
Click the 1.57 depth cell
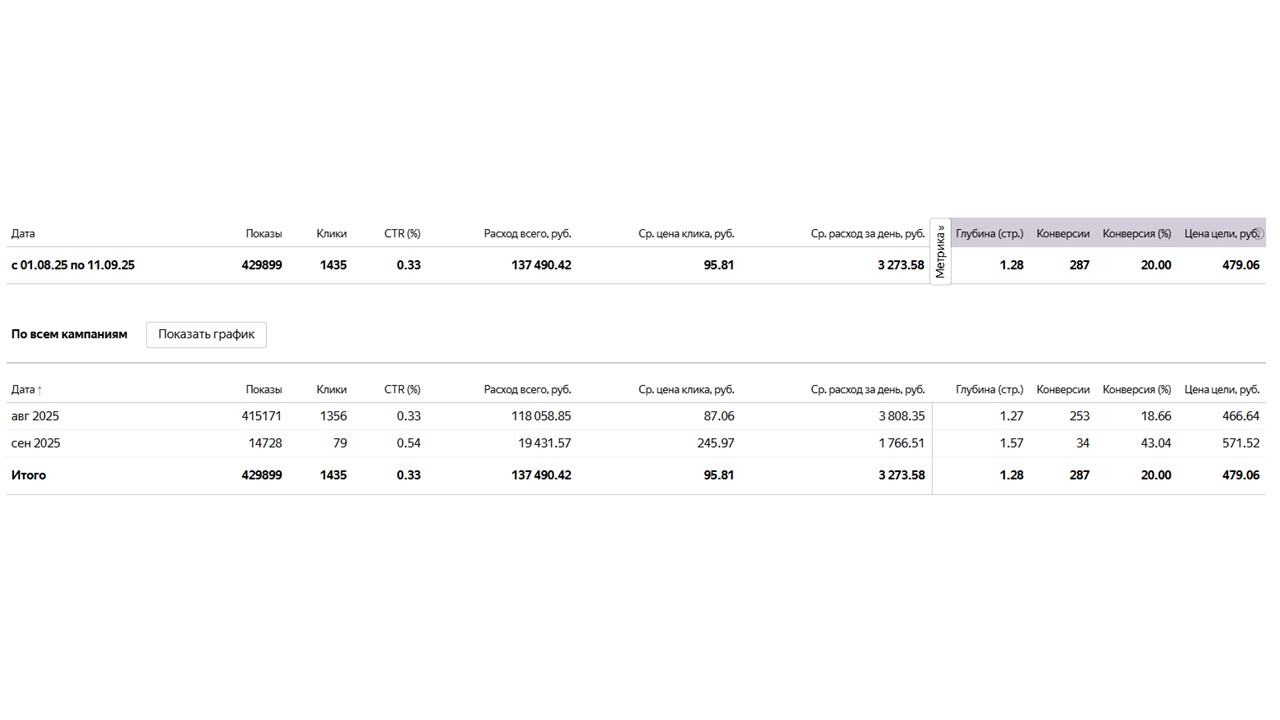(x=1011, y=443)
